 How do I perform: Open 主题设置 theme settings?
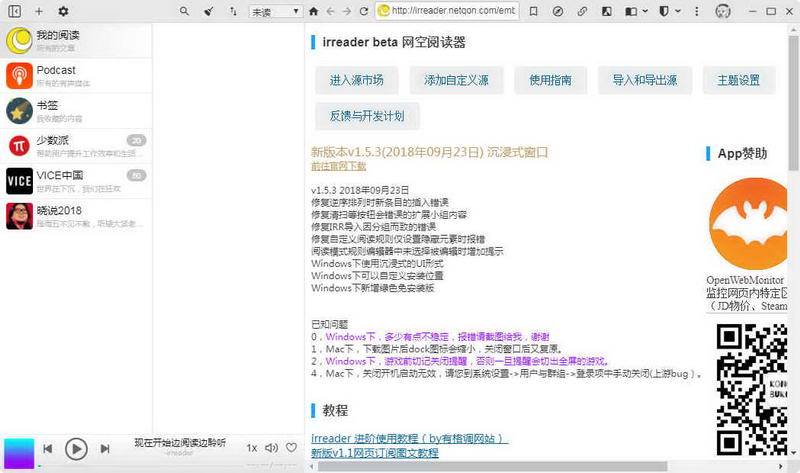click(739, 80)
